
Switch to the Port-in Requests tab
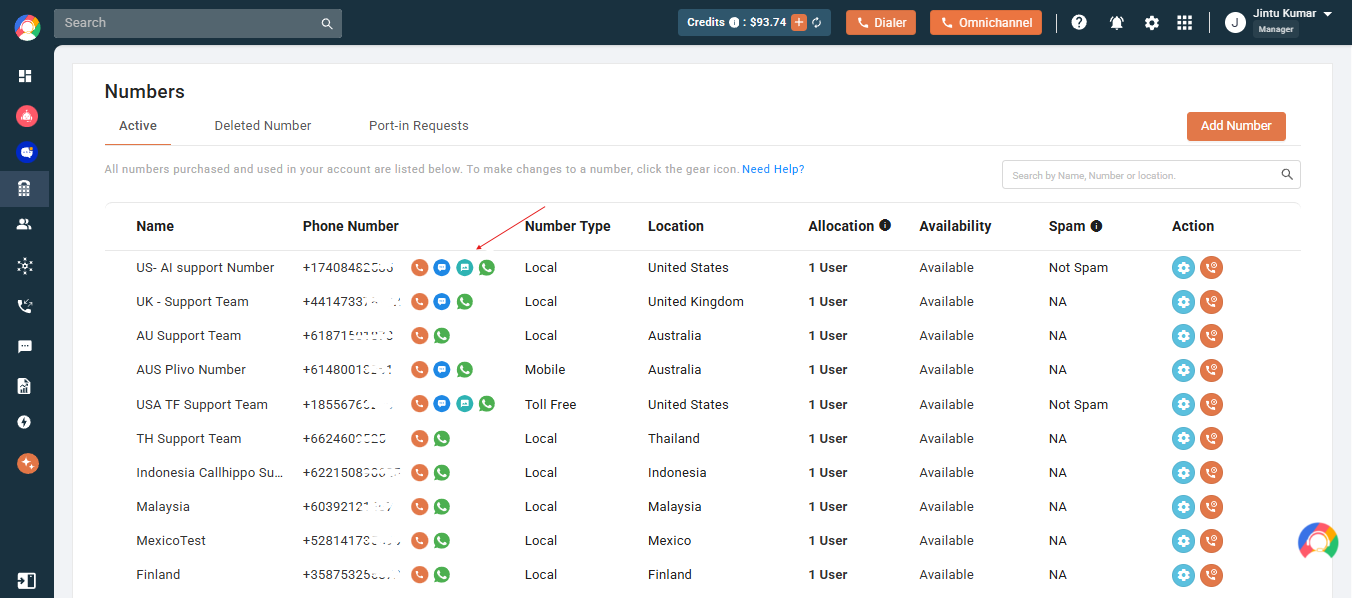419,126
